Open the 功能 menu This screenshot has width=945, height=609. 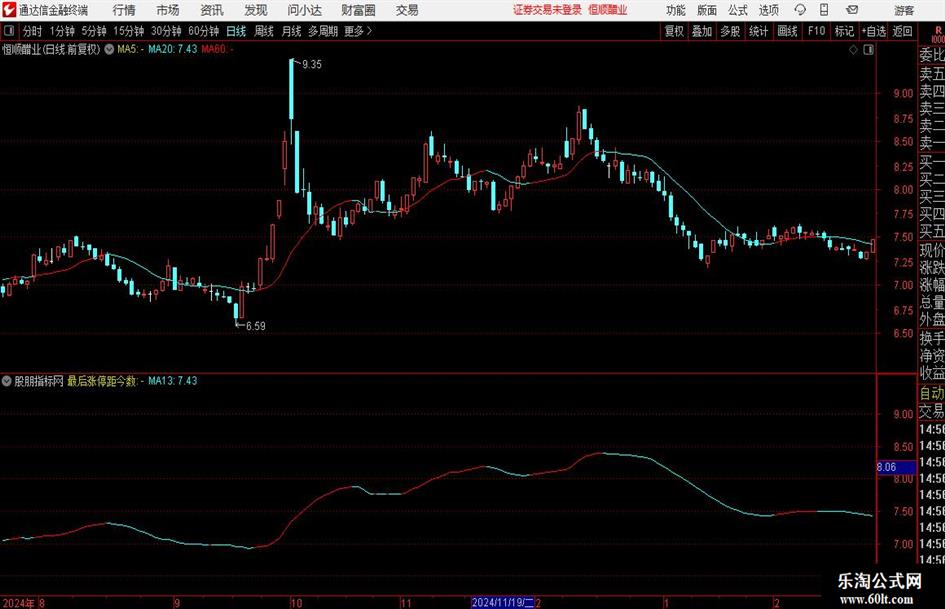pyautogui.click(x=676, y=10)
